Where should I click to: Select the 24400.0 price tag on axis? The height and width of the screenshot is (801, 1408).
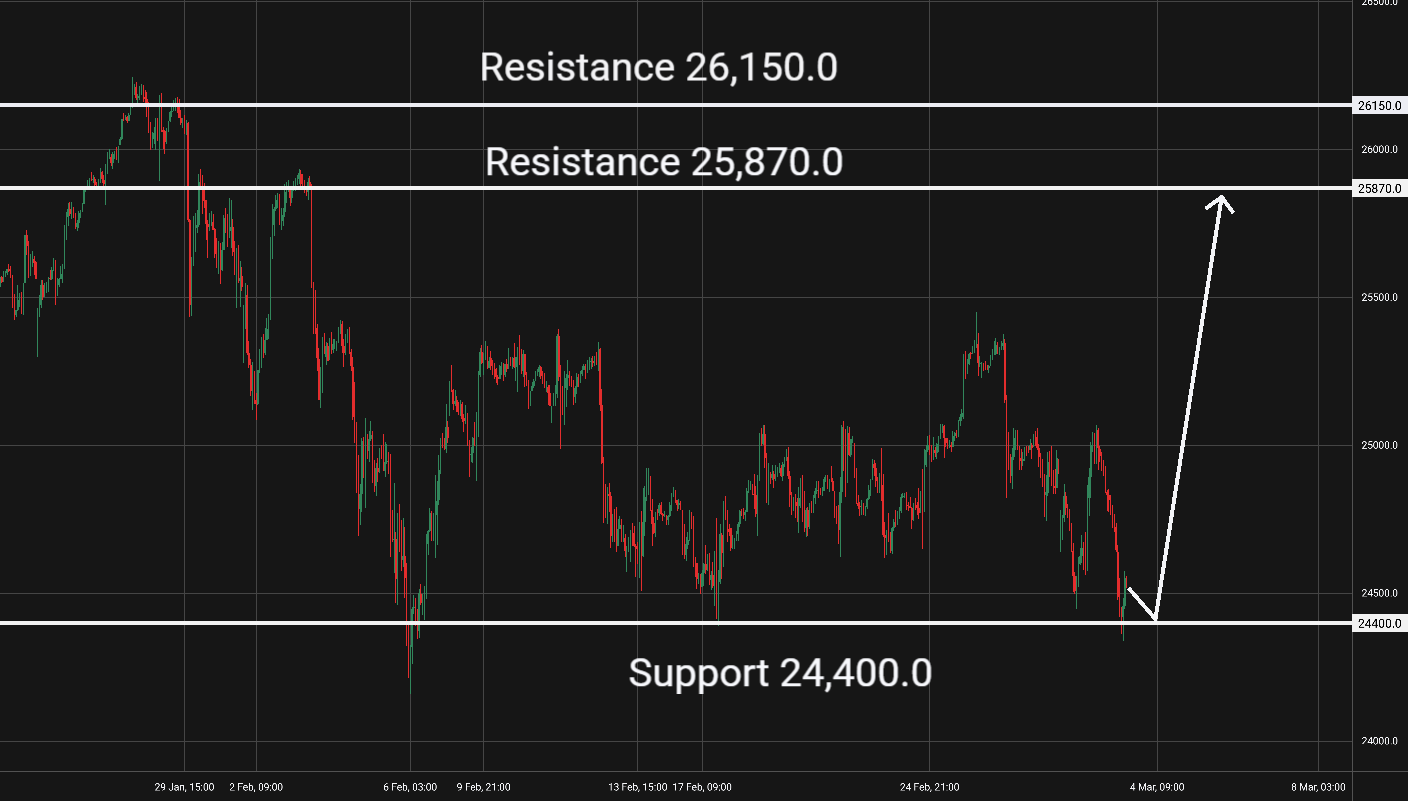[1380, 623]
